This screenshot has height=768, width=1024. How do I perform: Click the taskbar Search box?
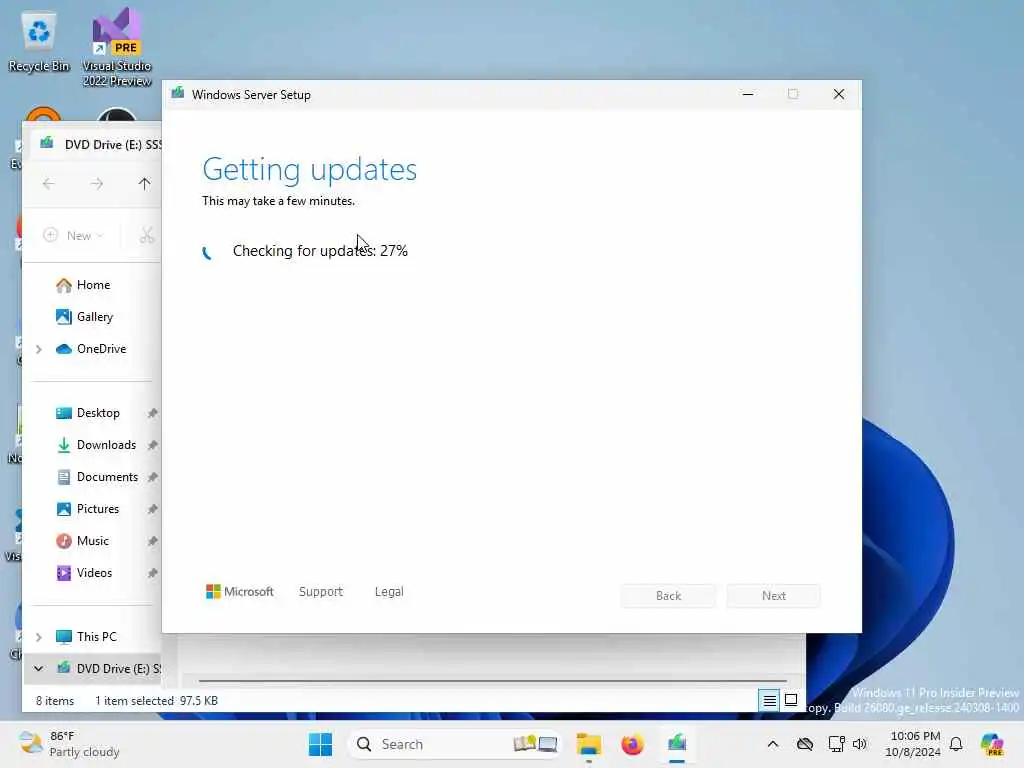[455, 744]
